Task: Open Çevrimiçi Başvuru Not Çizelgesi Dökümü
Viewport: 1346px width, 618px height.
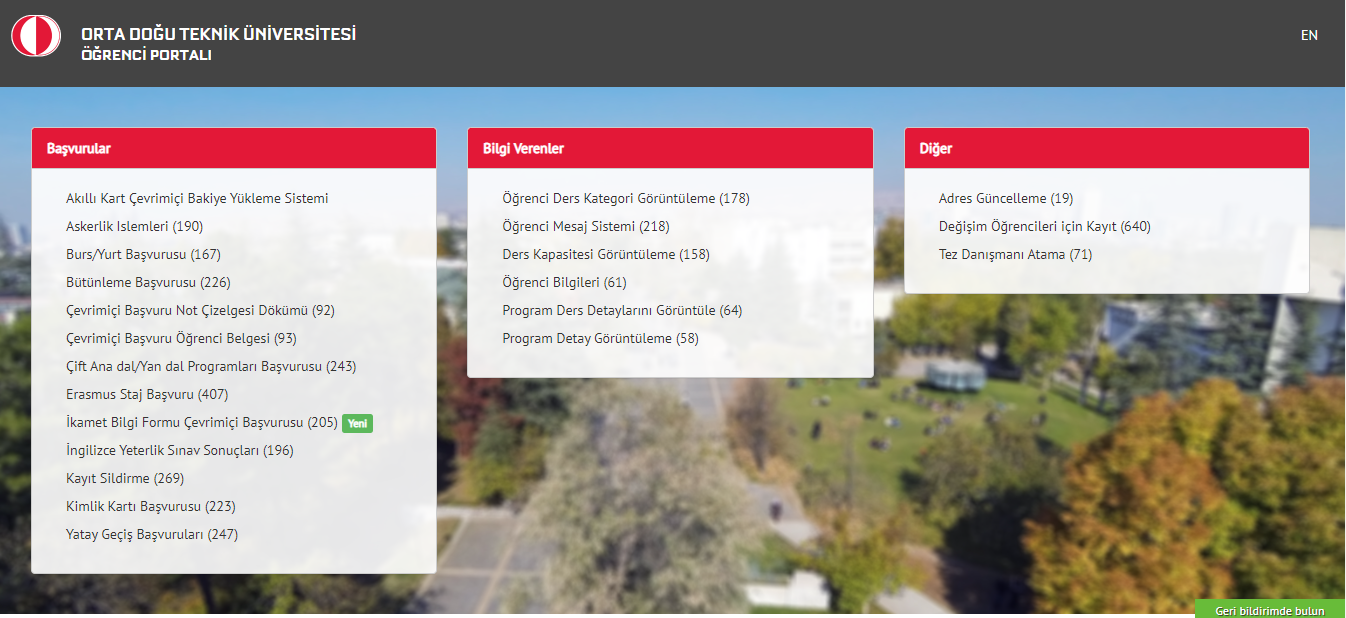Action: pyautogui.click(x=200, y=311)
